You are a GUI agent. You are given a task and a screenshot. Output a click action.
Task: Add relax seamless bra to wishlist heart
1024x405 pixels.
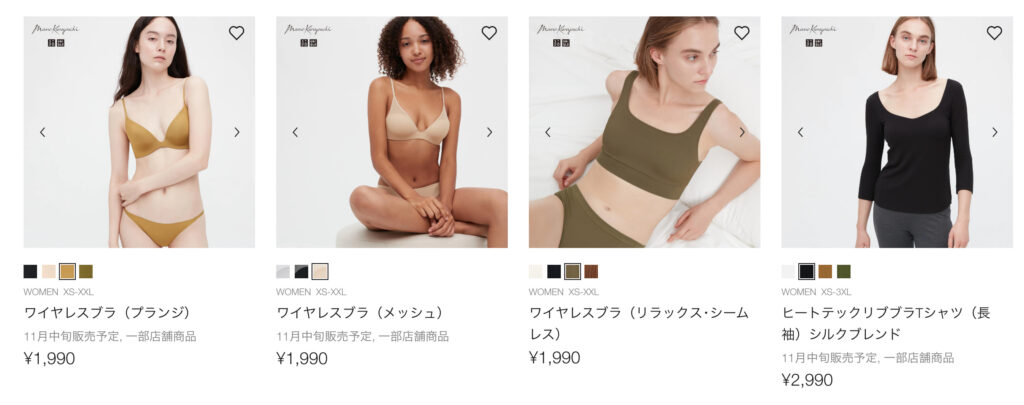[742, 33]
